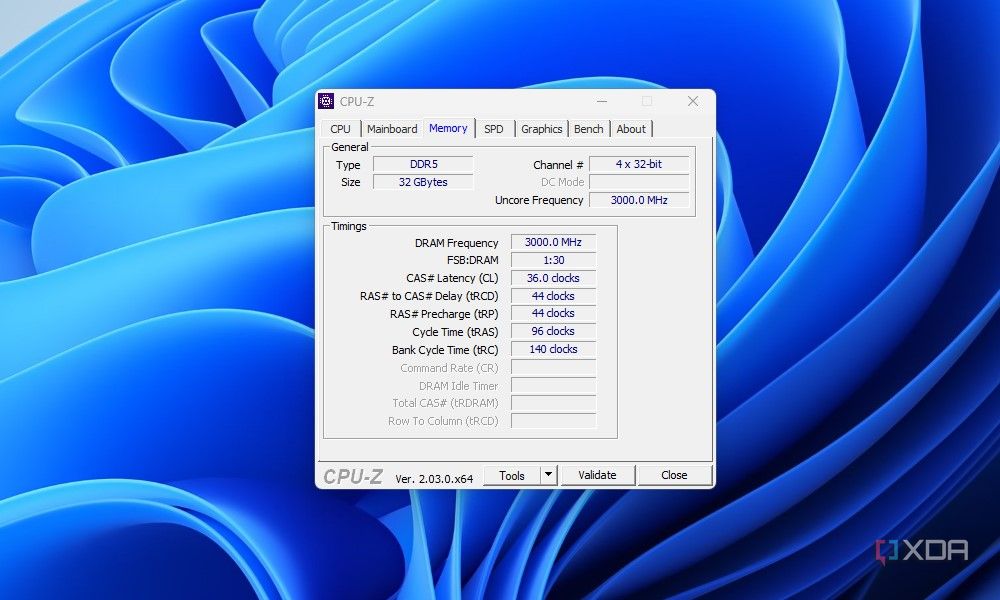Click the tRCD 44 clocks value
The width and height of the screenshot is (1000, 600).
[x=553, y=296]
